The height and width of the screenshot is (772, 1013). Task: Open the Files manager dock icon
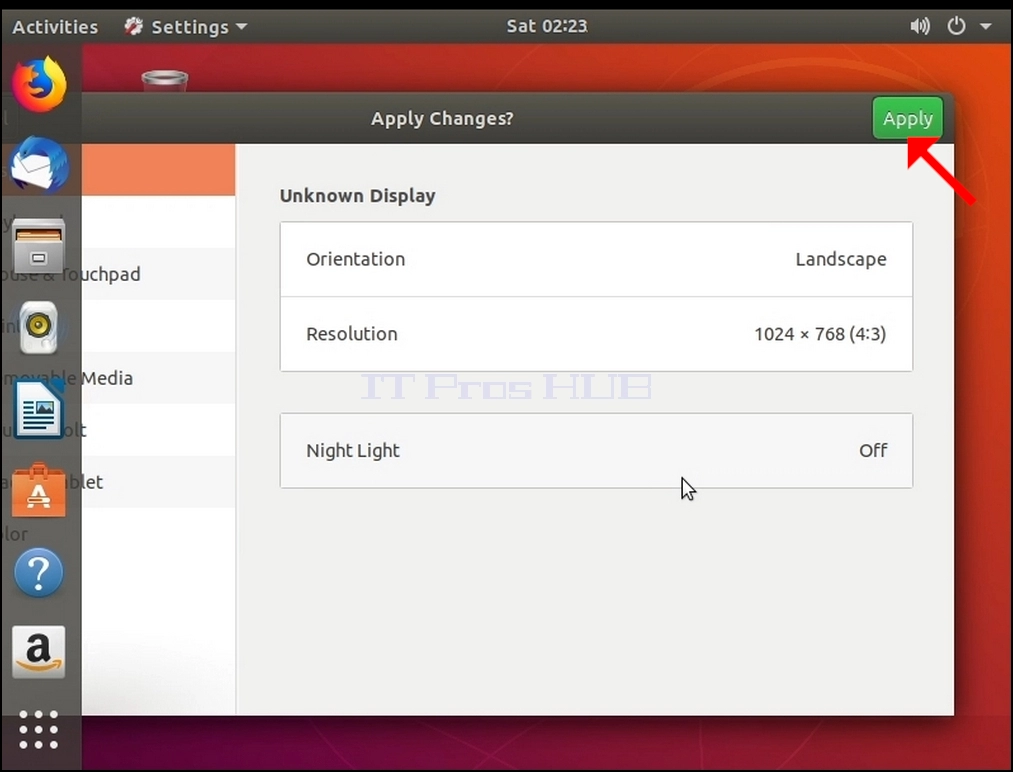pos(39,246)
